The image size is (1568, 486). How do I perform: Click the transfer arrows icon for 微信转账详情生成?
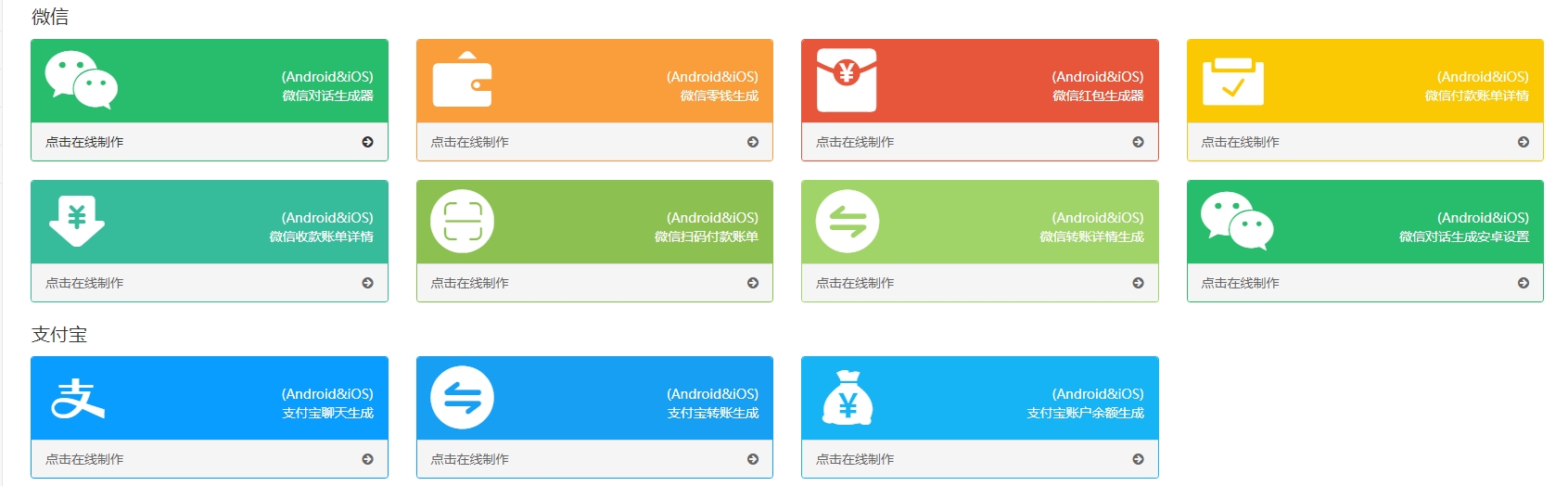tap(848, 222)
